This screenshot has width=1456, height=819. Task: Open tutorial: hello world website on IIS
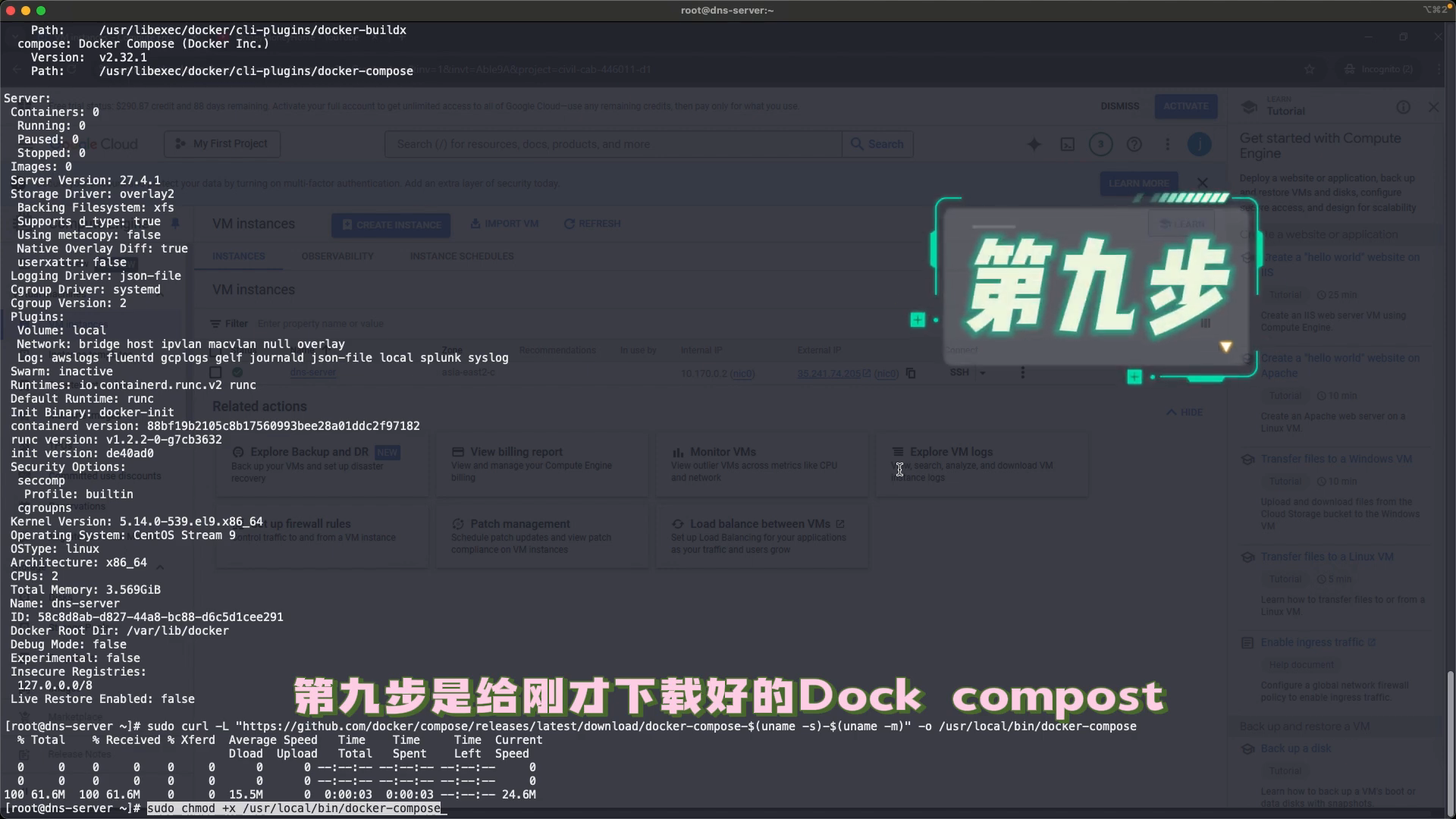1340,264
